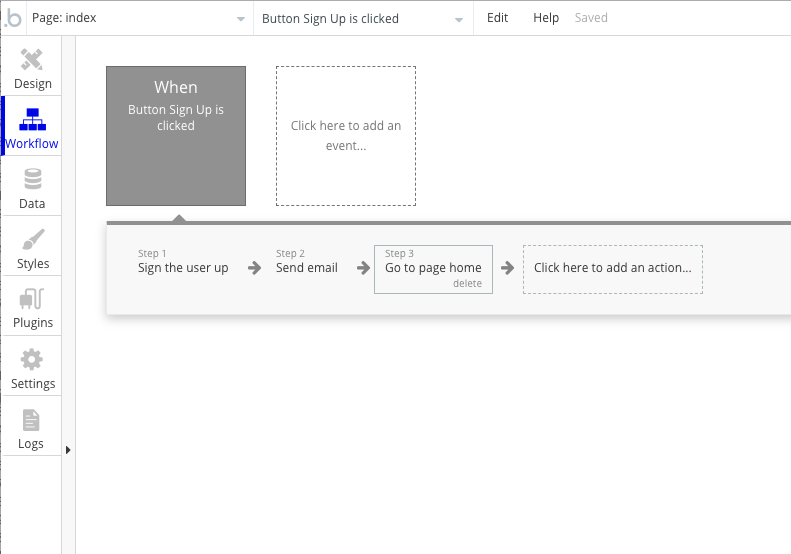Open the Button Sign Up is clicked dropdown
Screen dimensions: 791x554
pos(363,18)
